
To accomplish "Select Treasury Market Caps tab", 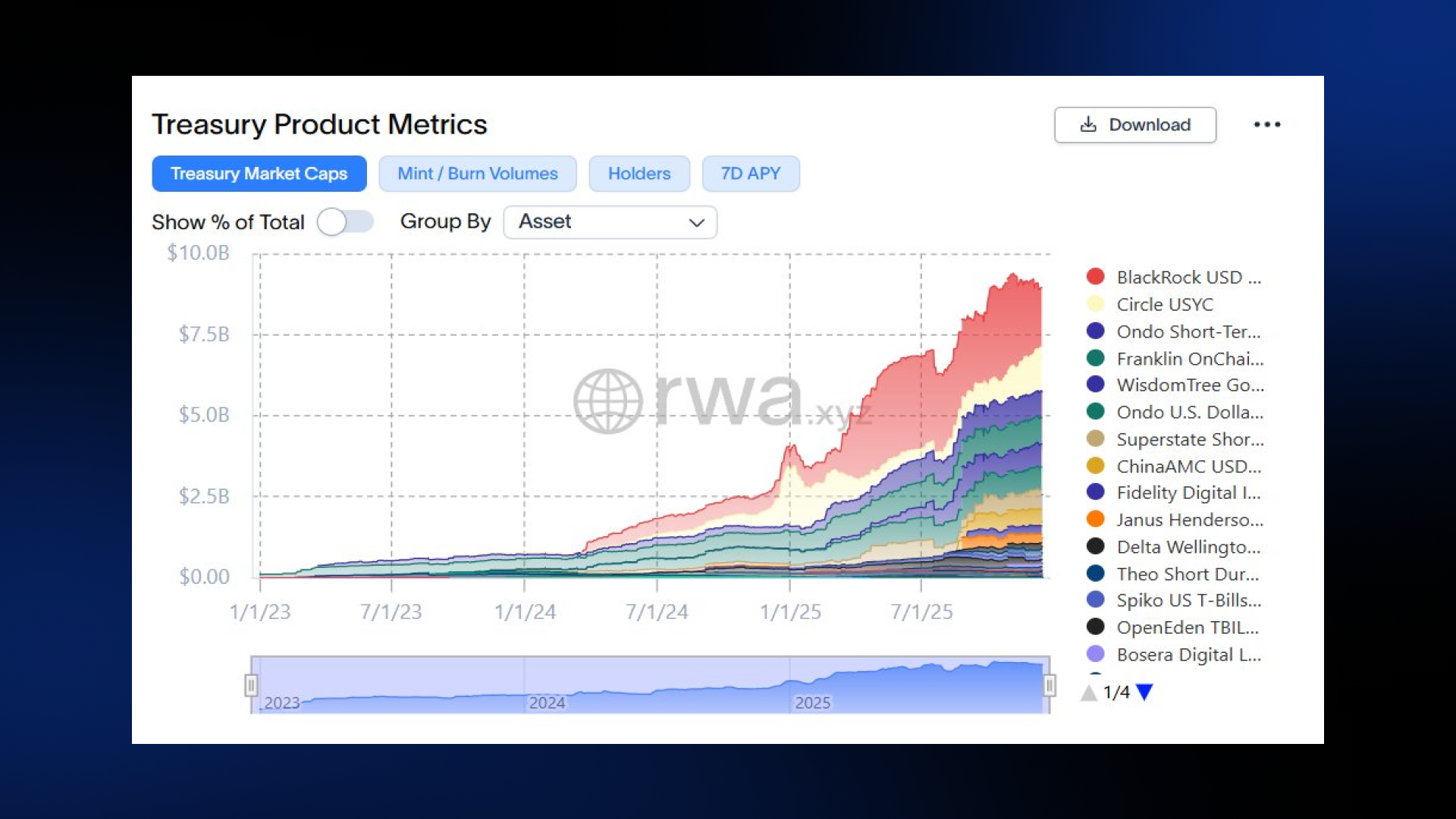I will tap(259, 174).
